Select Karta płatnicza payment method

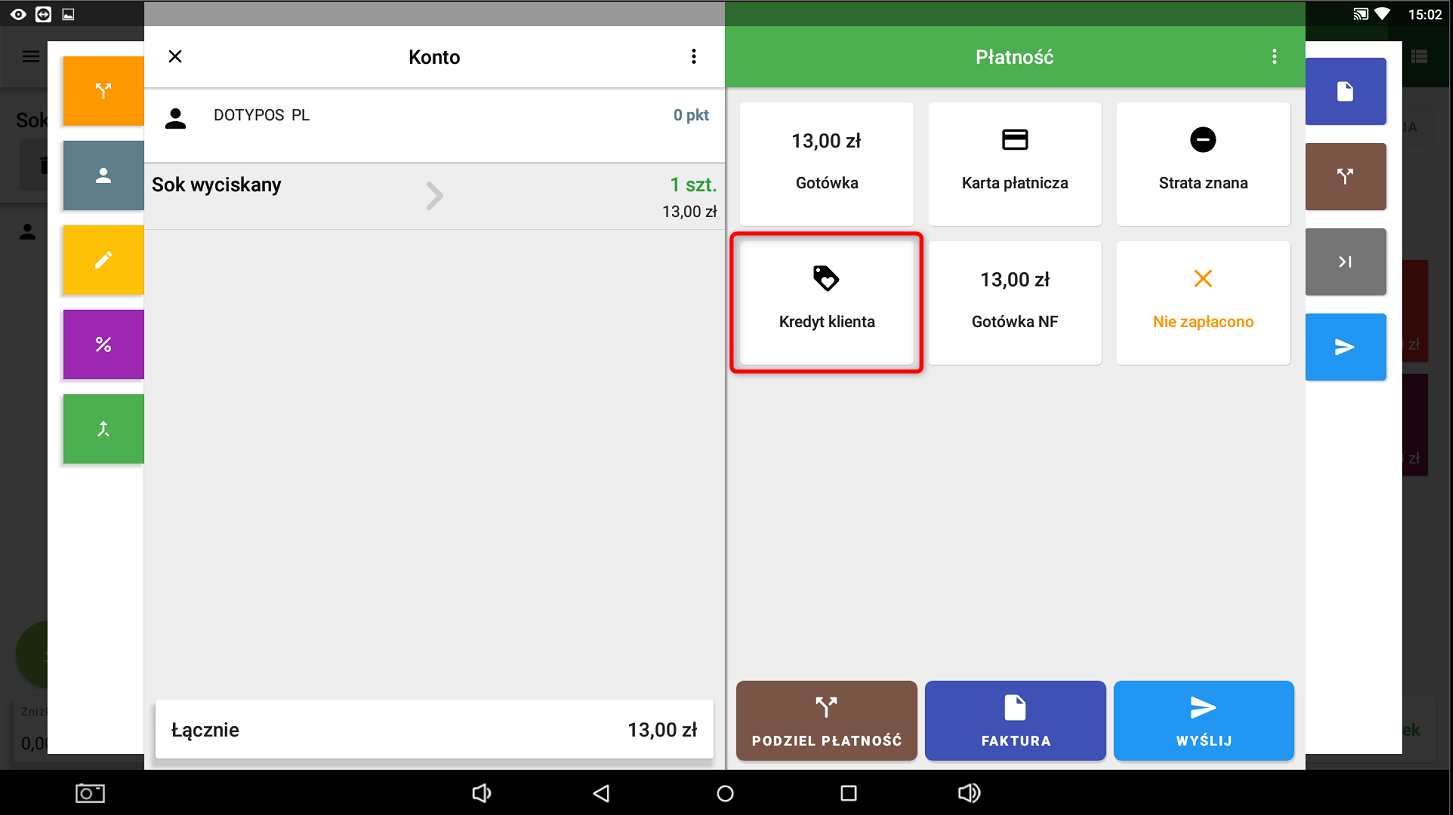(1014, 163)
